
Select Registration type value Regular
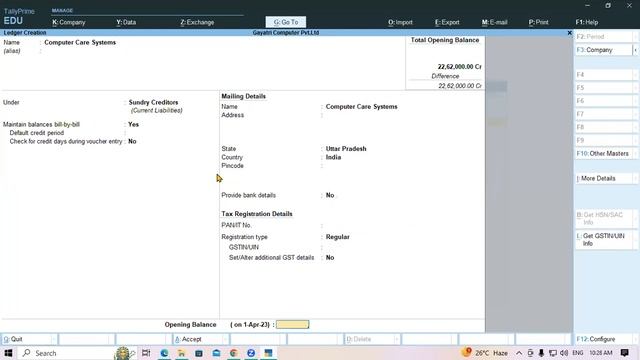pos(338,237)
